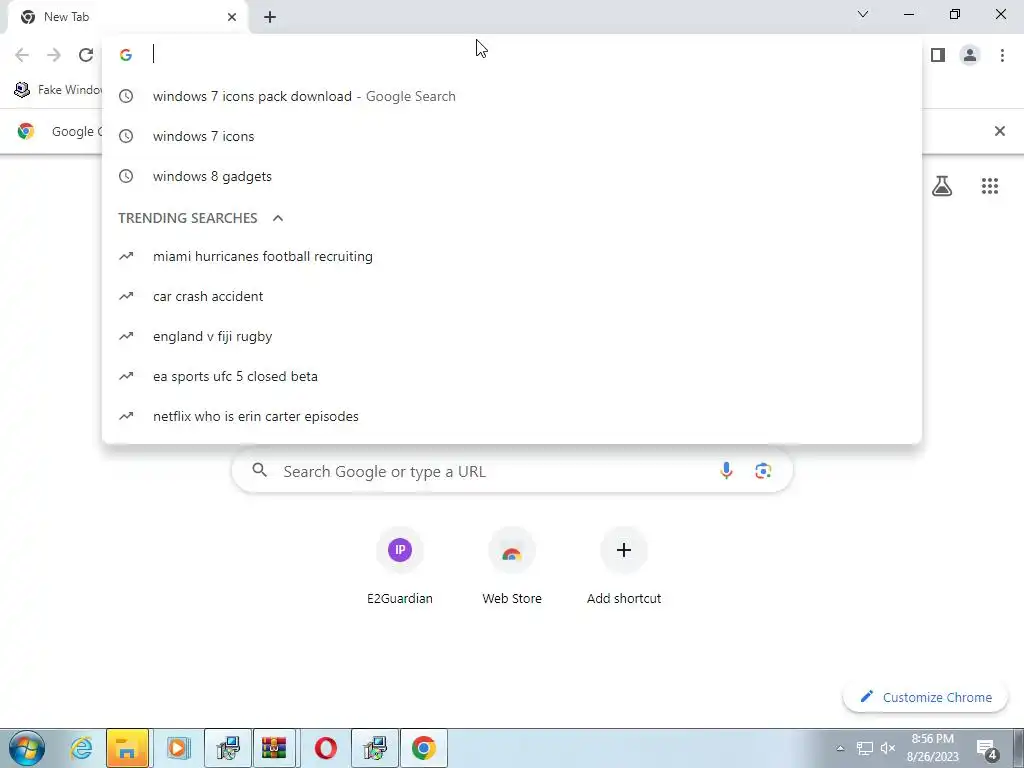
Task: Open the tab search dropdown arrow
Action: click(863, 14)
